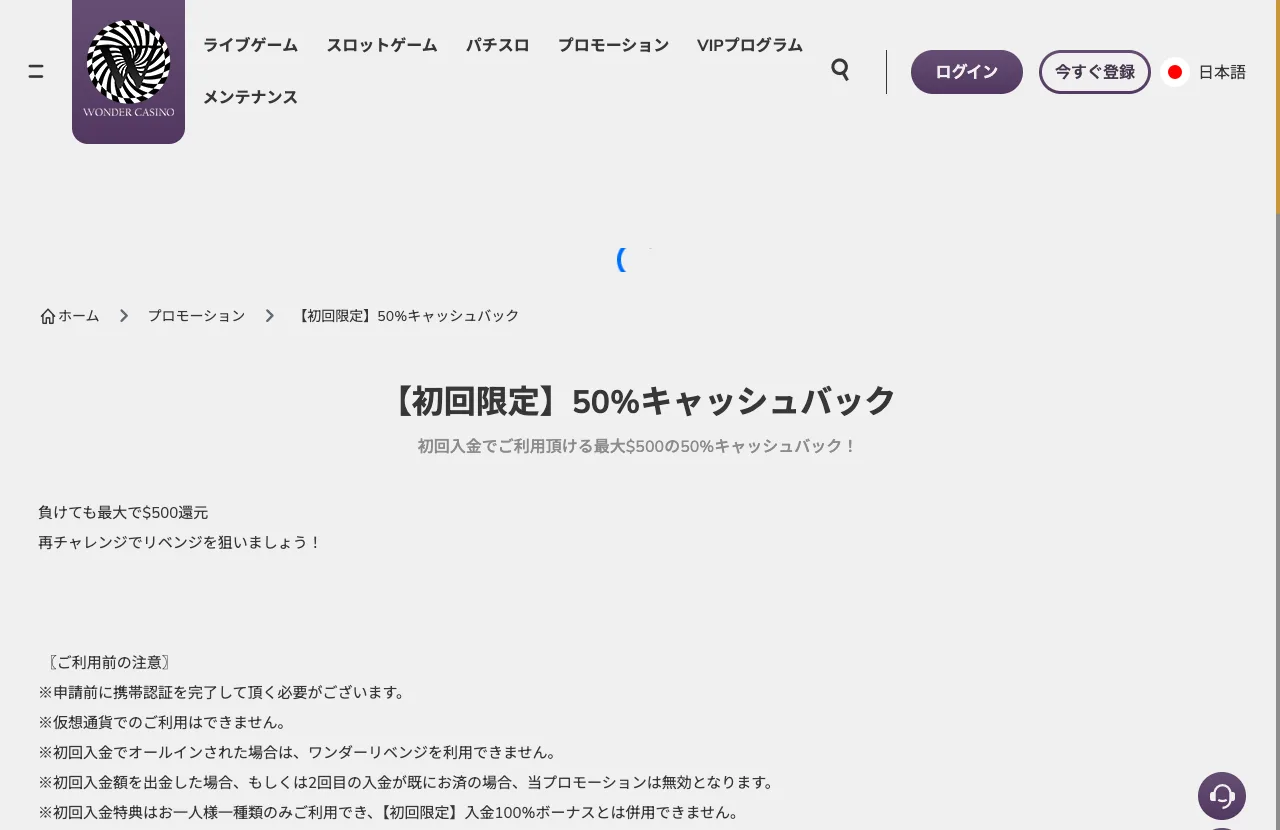Open the スロットゲーム menu
The width and height of the screenshot is (1280, 830).
coord(382,45)
